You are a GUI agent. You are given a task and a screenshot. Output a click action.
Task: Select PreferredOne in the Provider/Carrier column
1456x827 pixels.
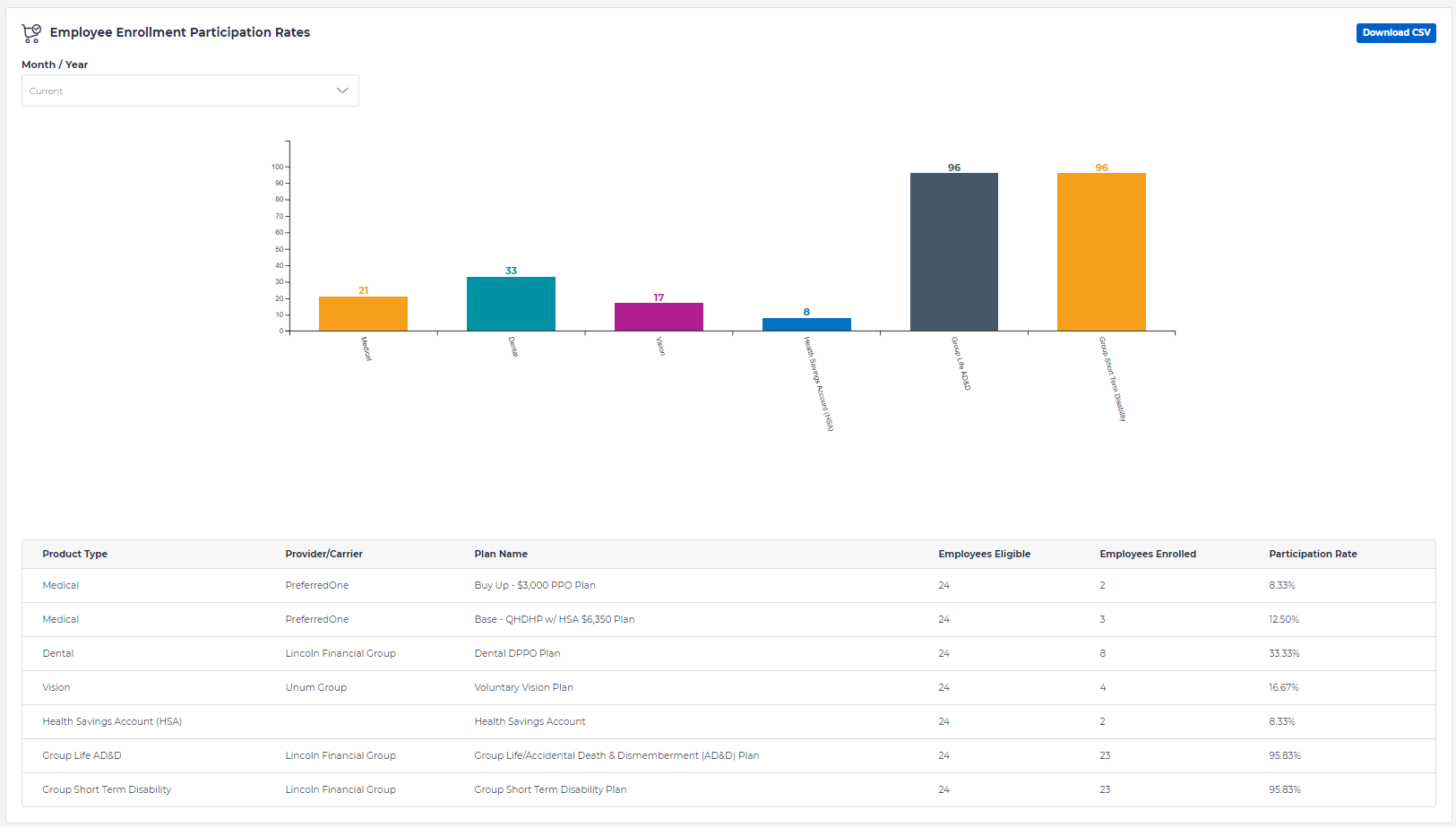(x=317, y=585)
